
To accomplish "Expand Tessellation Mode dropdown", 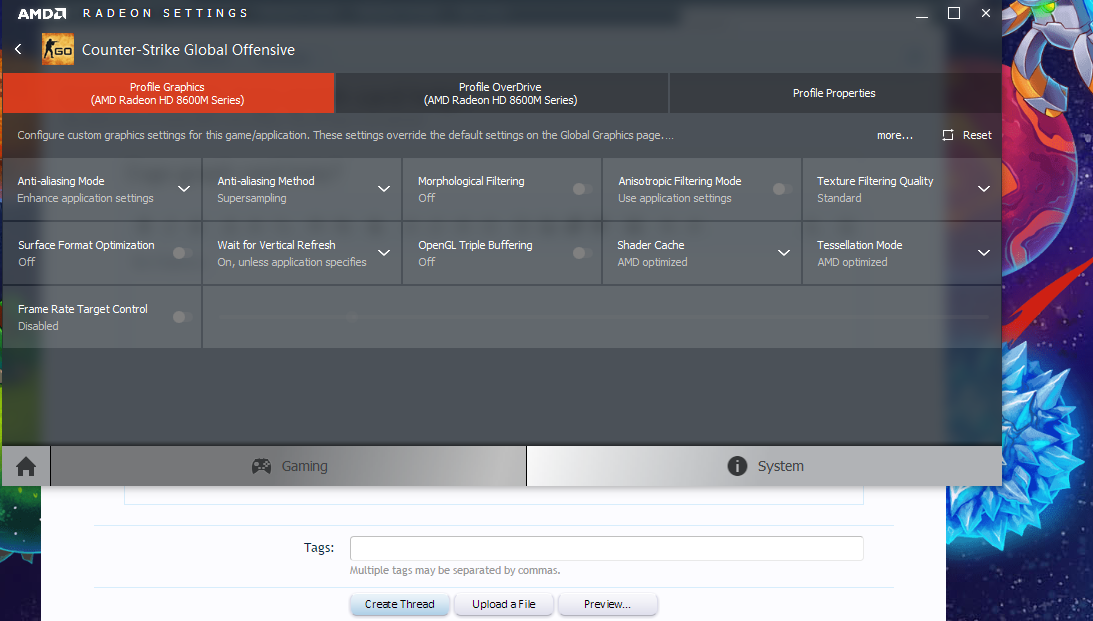I will (984, 253).
